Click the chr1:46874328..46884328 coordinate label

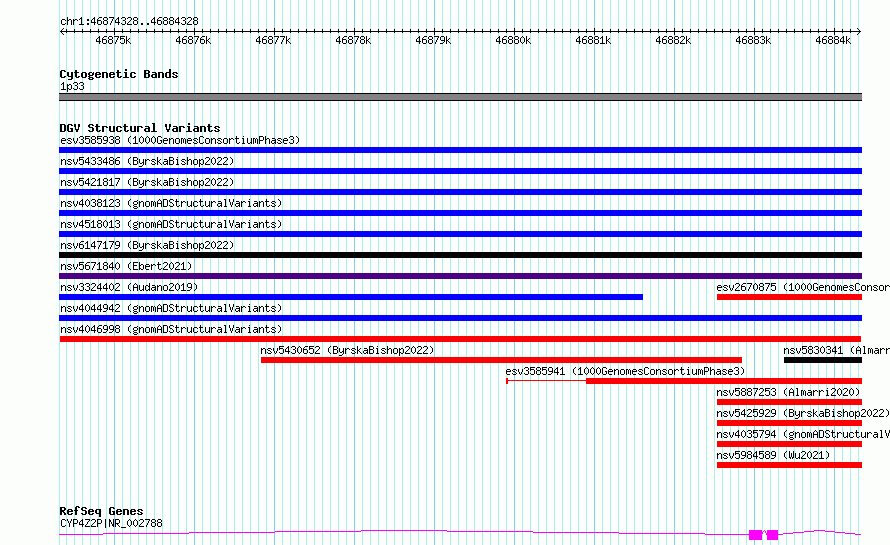point(129,22)
